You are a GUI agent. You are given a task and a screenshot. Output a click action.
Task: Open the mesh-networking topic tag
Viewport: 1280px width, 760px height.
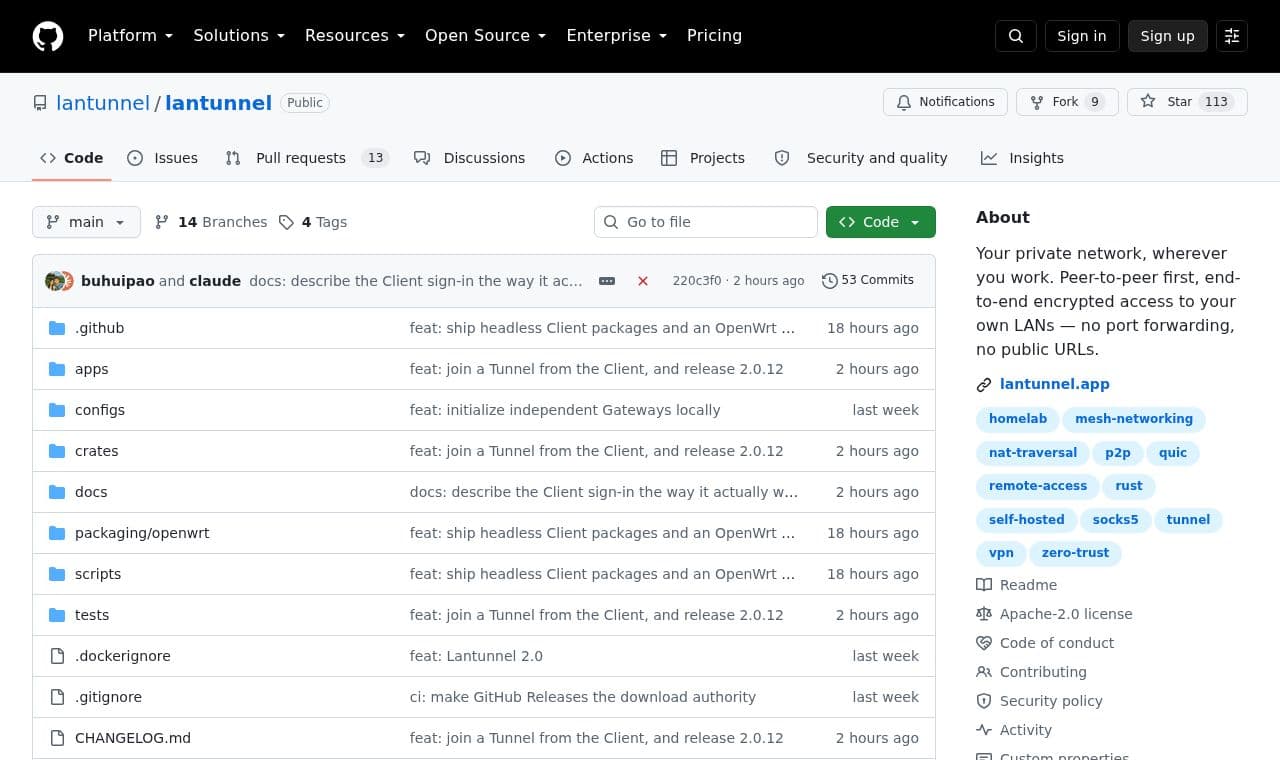tap(1134, 419)
